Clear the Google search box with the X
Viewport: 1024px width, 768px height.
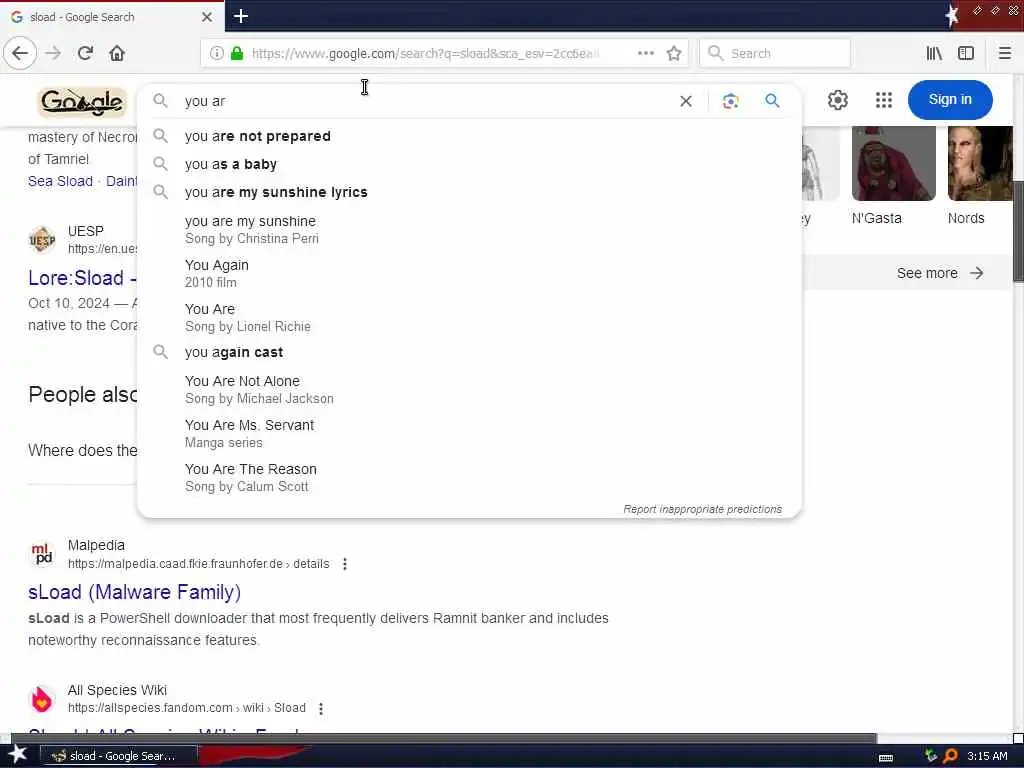tap(686, 101)
